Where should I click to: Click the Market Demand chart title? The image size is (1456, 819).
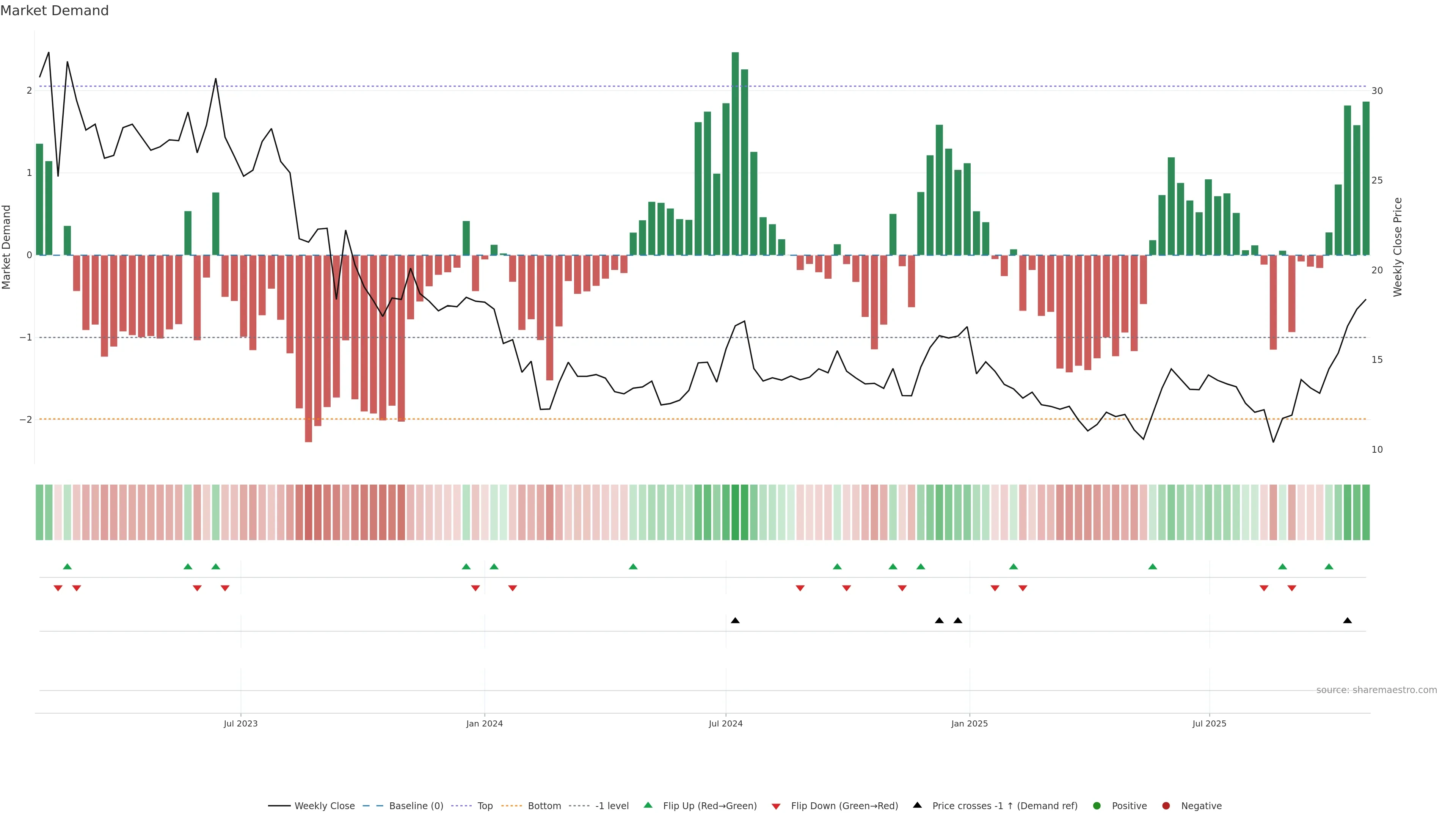54,11
